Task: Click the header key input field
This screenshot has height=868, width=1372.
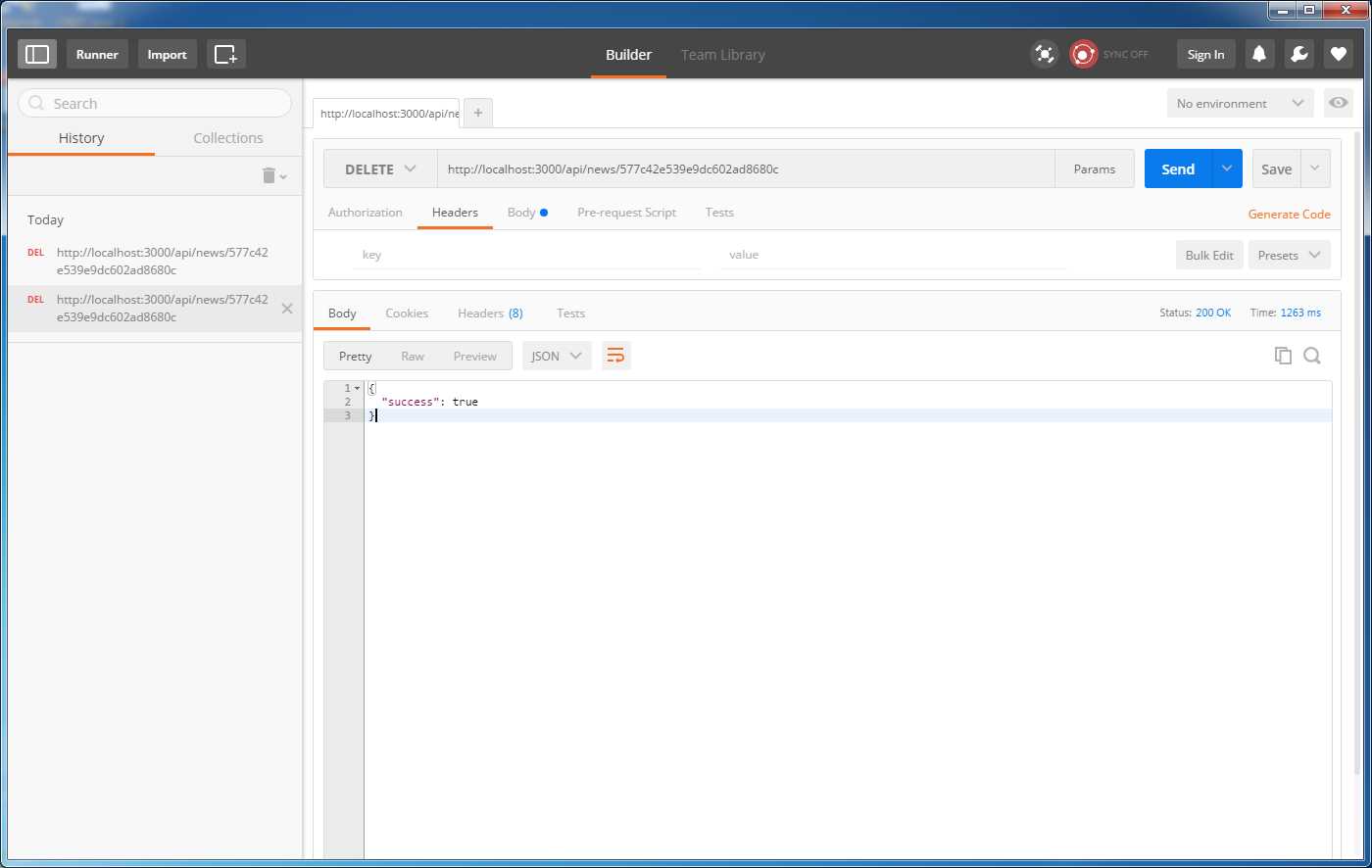Action: coord(527,255)
